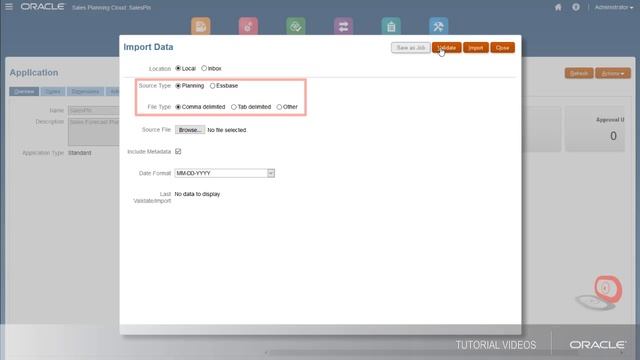Open the blue Tools cluster icon
The width and height of the screenshot is (640, 360).
click(x=439, y=26)
